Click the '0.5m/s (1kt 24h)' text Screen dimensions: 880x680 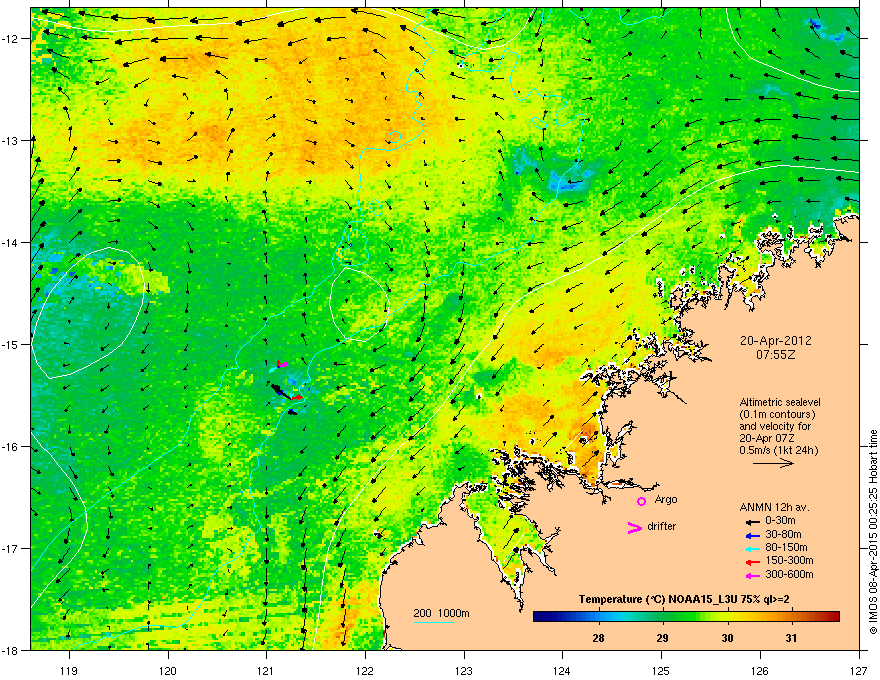pos(778,450)
